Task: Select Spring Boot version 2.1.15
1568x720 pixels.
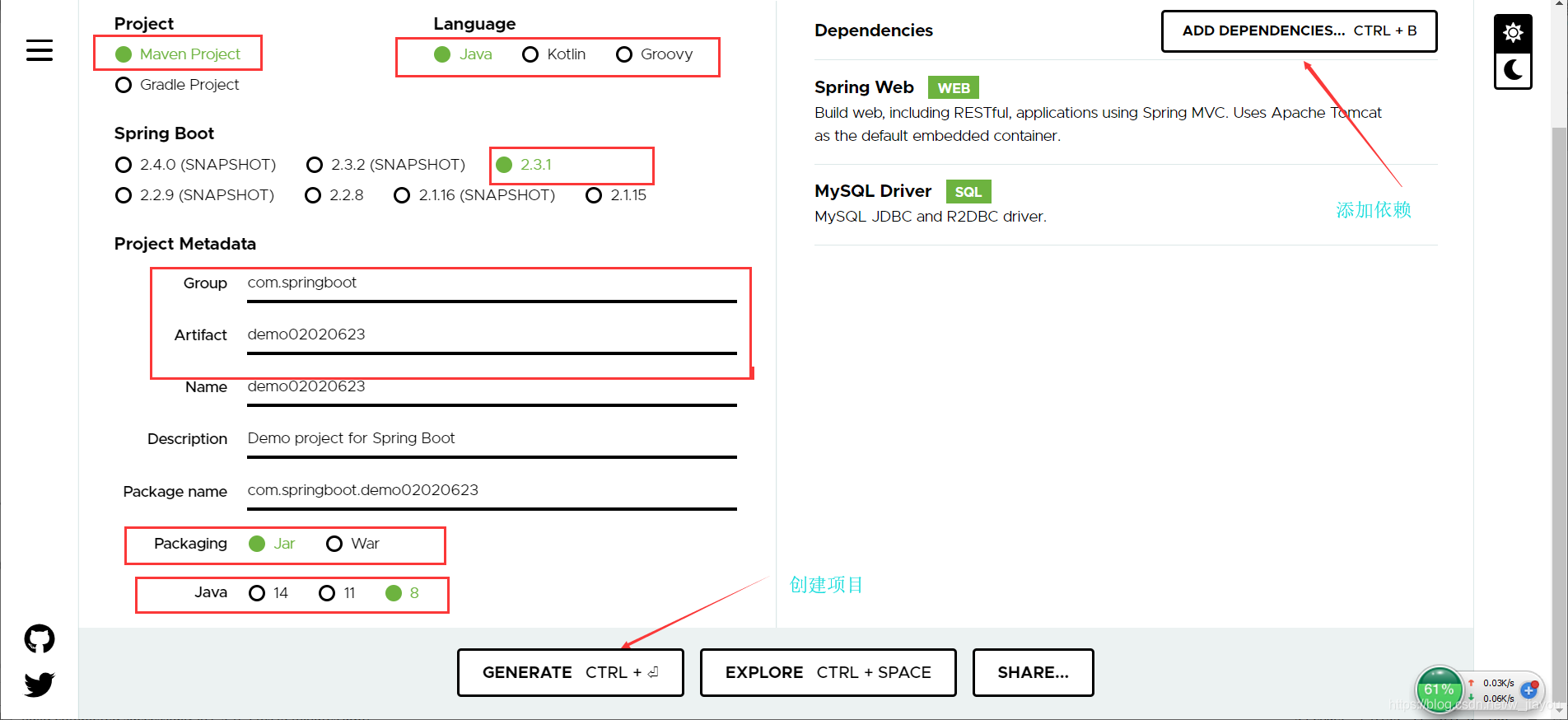Action: tap(616, 195)
